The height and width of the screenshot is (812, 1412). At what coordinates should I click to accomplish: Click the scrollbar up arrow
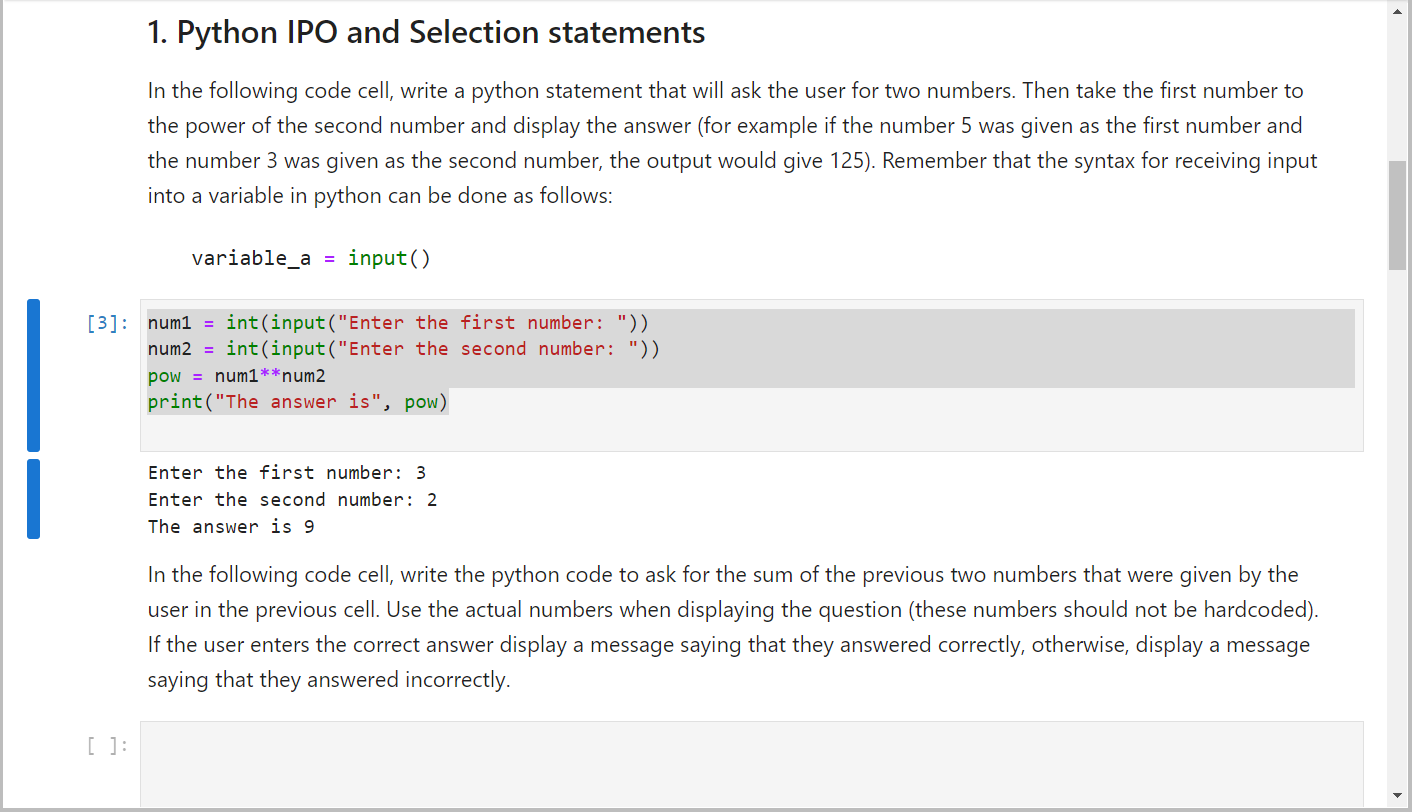(1398, 10)
